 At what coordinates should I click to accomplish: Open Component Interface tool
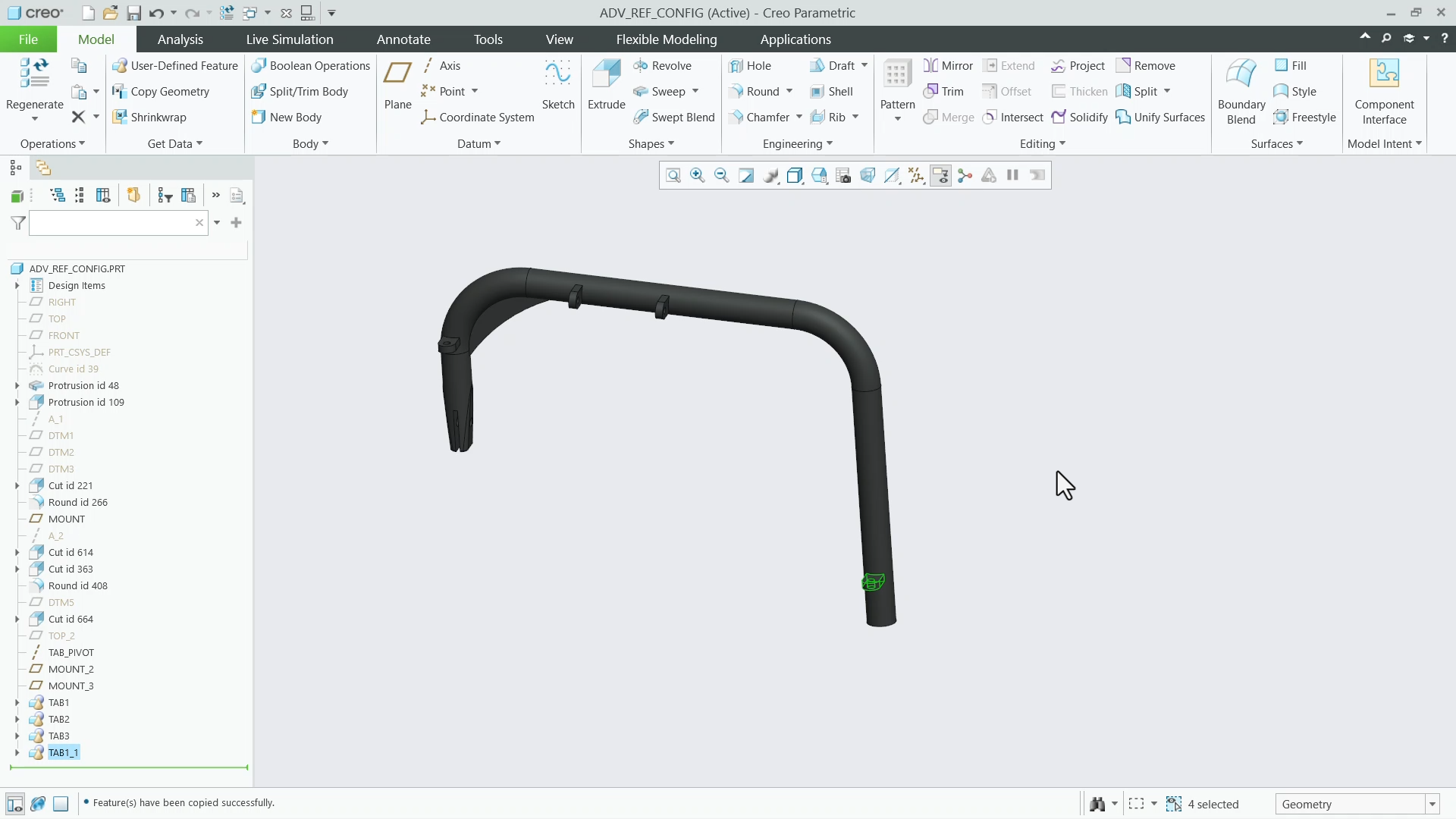pos(1384,91)
